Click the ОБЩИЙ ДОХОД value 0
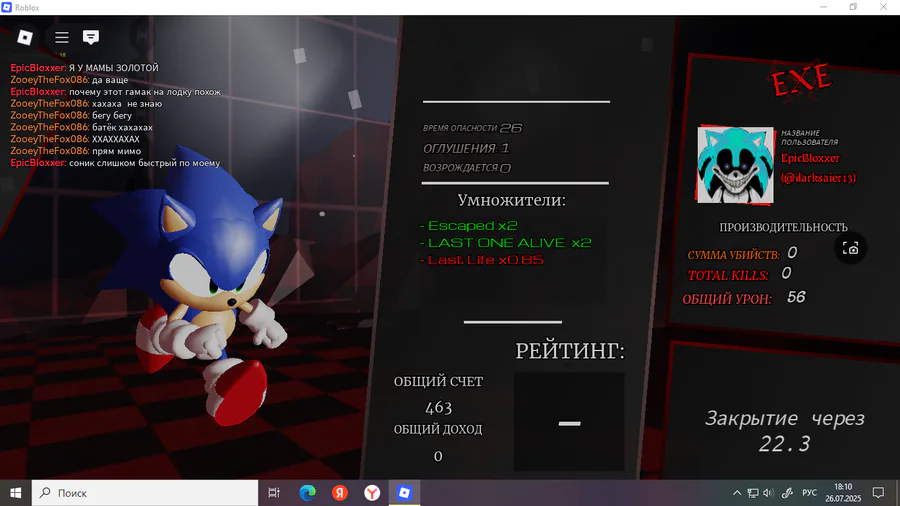The height and width of the screenshot is (506, 900). coord(438,456)
